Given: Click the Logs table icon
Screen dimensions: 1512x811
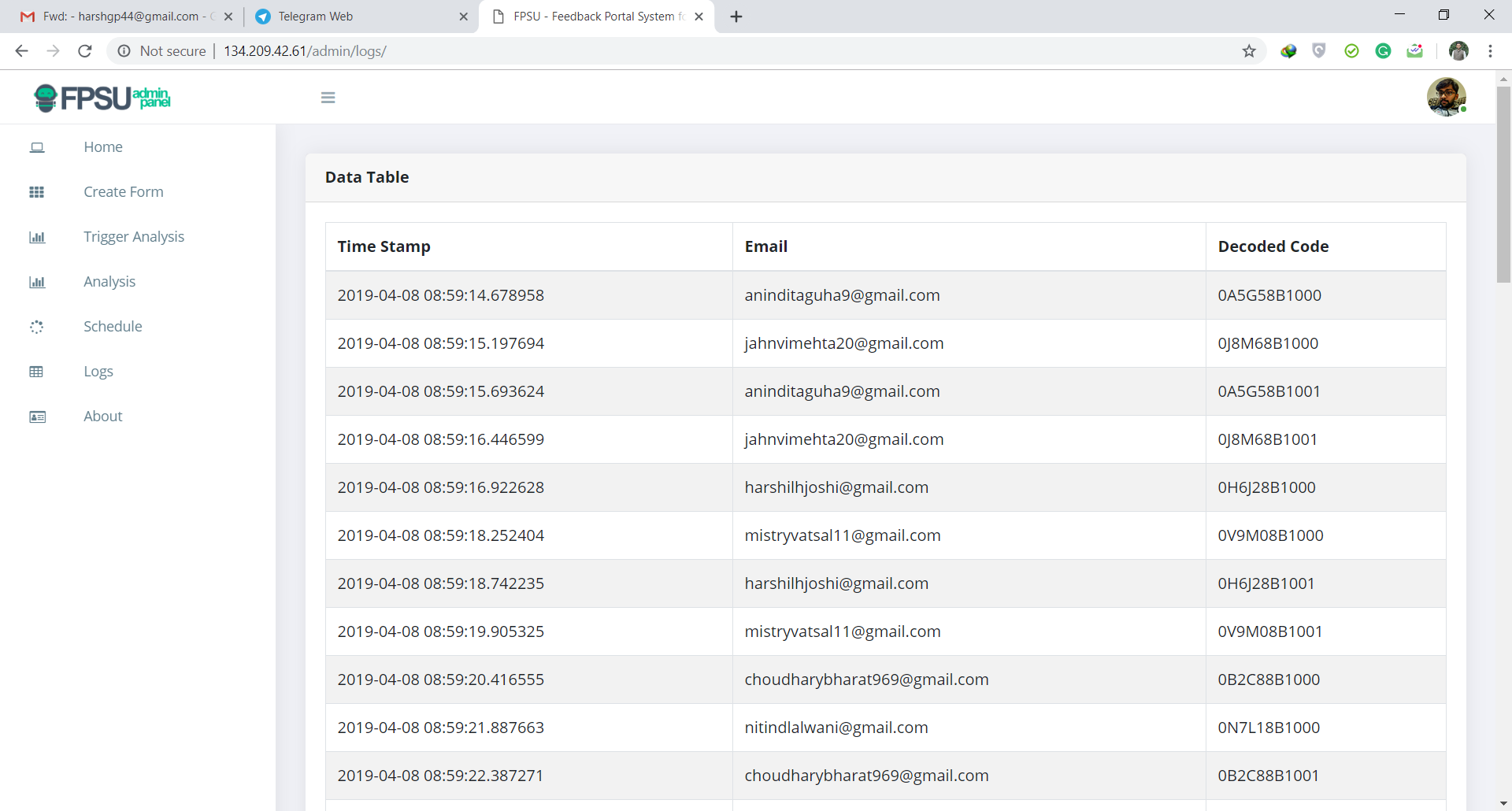Looking at the screenshot, I should 37,372.
